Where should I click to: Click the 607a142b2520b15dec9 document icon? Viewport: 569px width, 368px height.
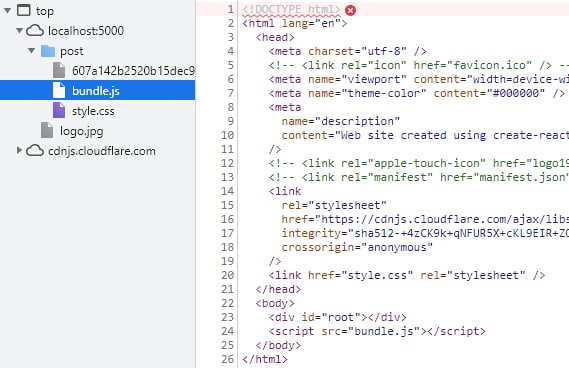tap(59, 70)
